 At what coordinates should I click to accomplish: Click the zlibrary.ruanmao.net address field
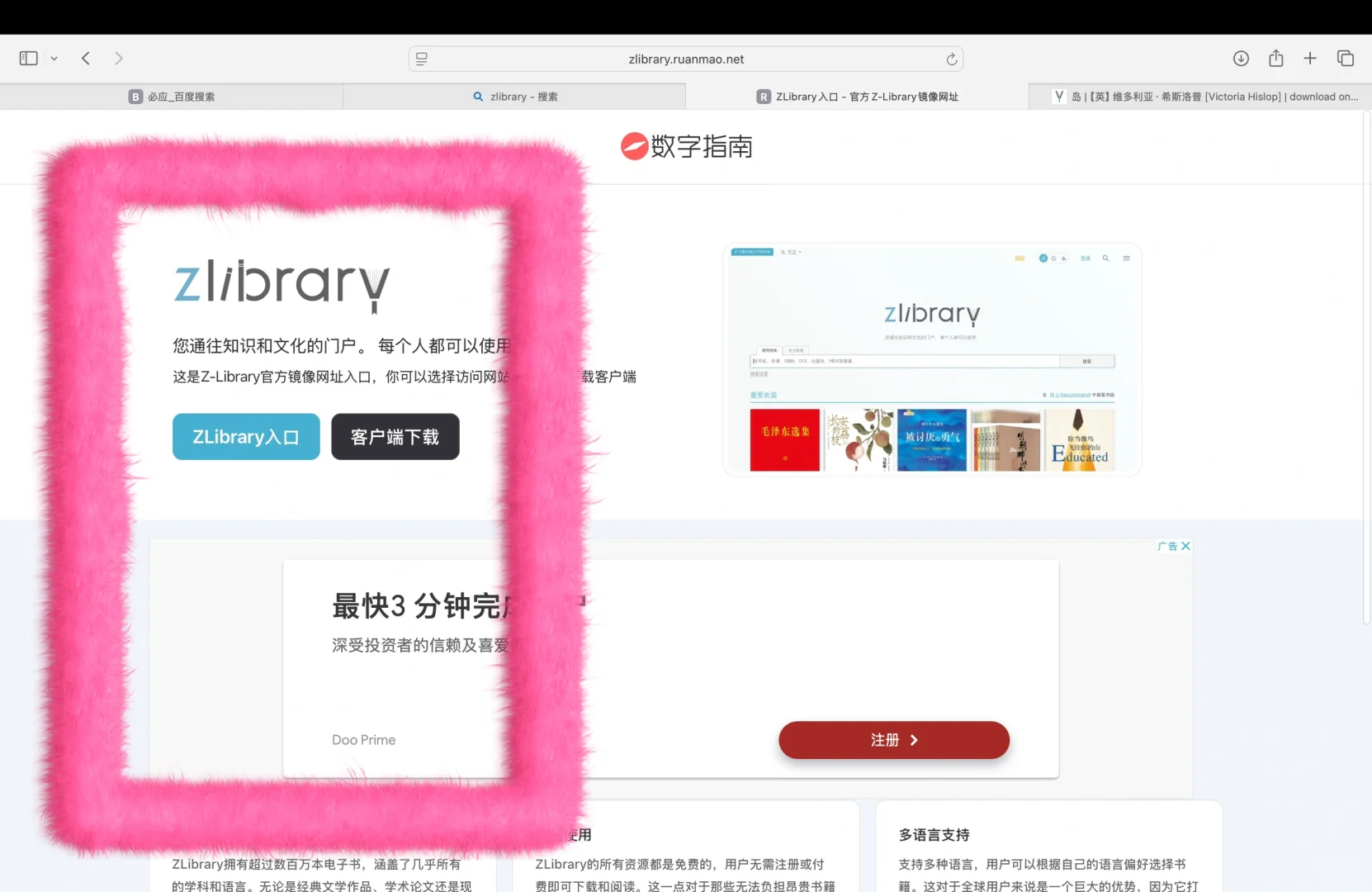[x=685, y=59]
